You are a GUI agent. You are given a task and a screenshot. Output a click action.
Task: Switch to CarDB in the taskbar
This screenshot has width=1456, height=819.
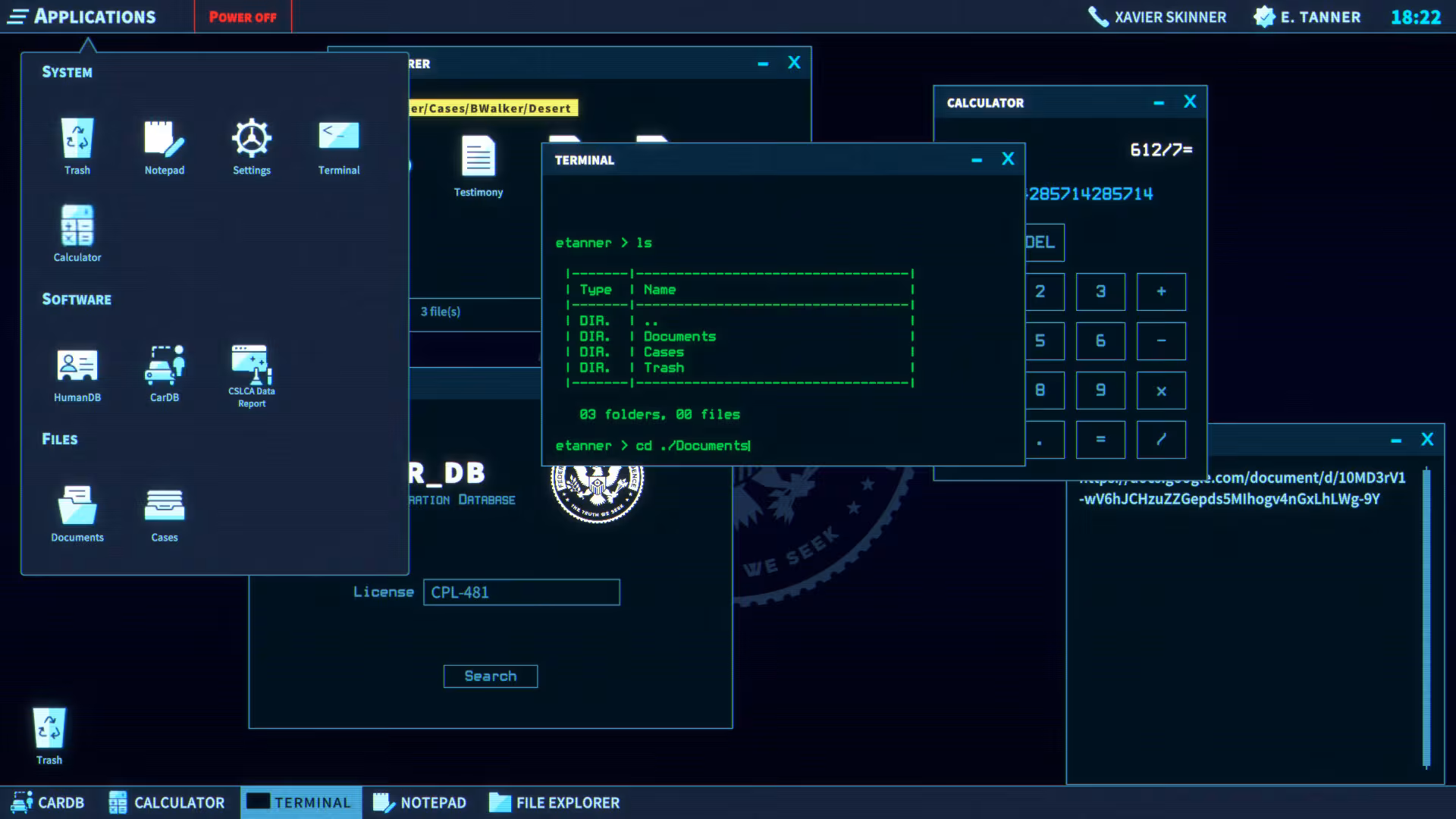click(47, 802)
